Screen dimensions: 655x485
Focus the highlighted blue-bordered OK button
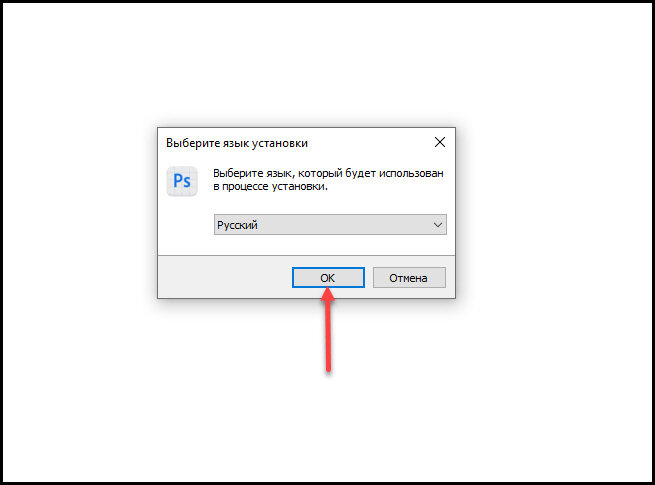click(x=328, y=277)
